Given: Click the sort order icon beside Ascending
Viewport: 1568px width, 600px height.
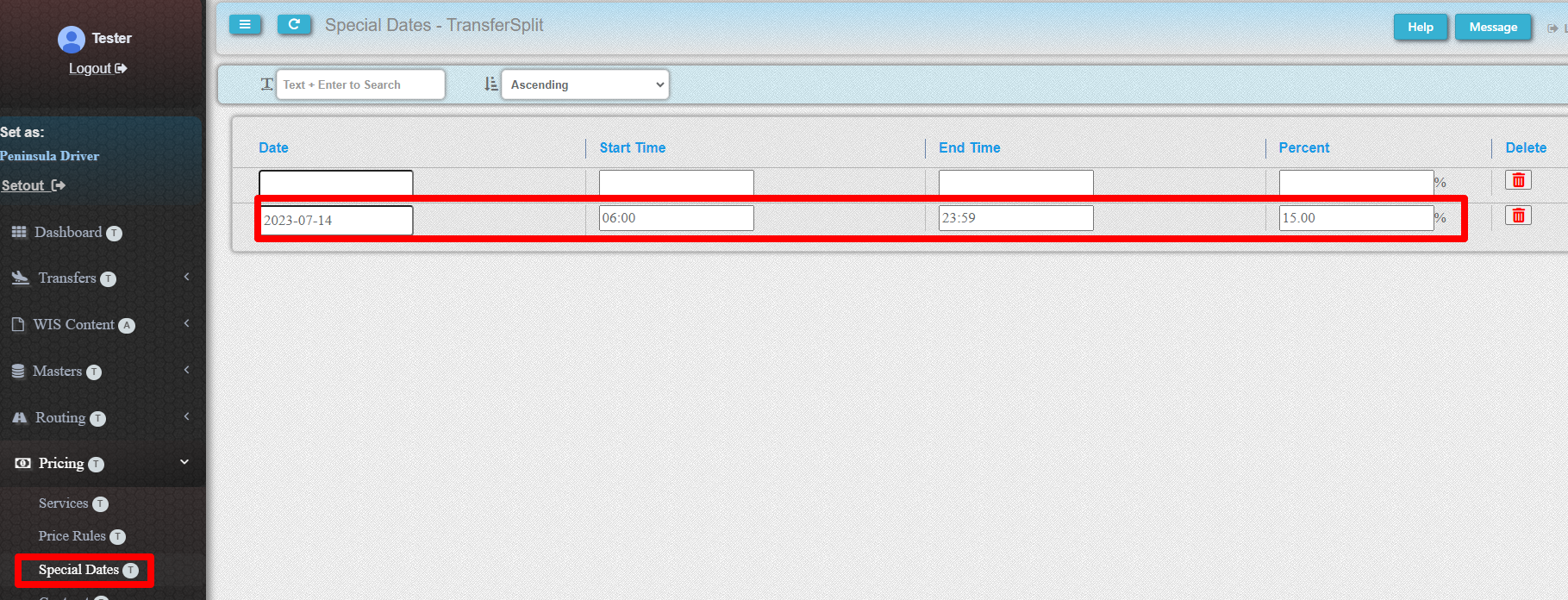Looking at the screenshot, I should point(490,84).
